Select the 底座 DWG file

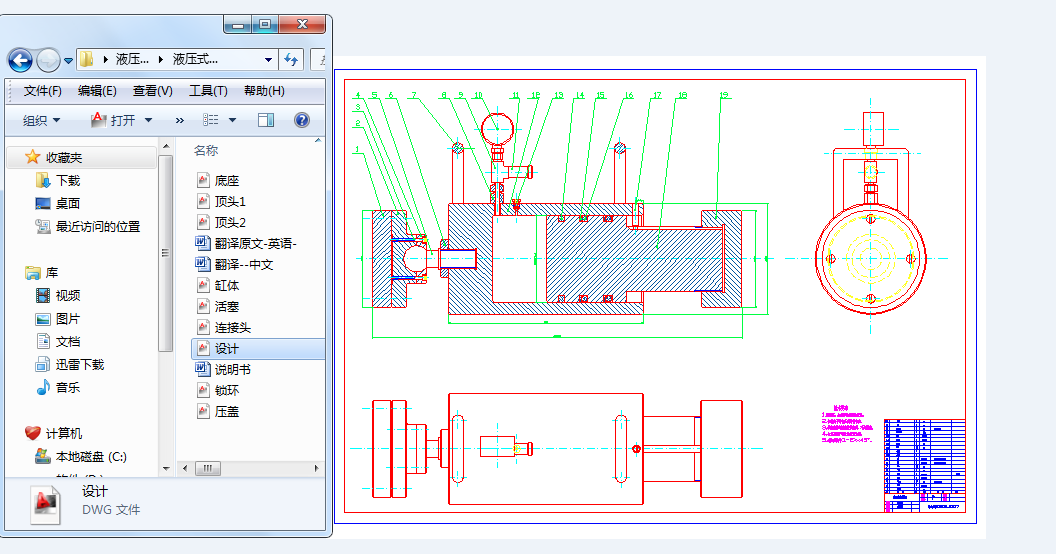227,181
